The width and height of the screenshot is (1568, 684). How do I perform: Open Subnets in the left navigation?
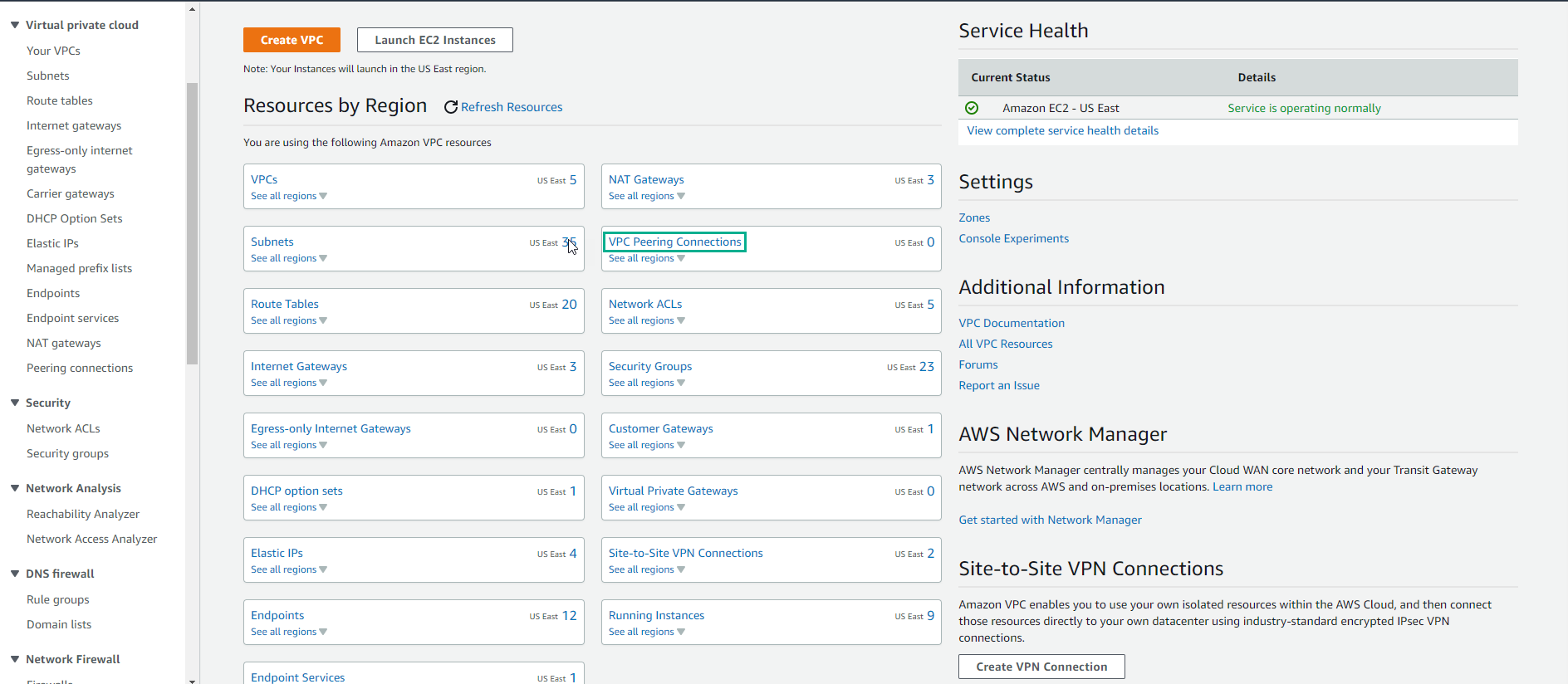tap(48, 76)
